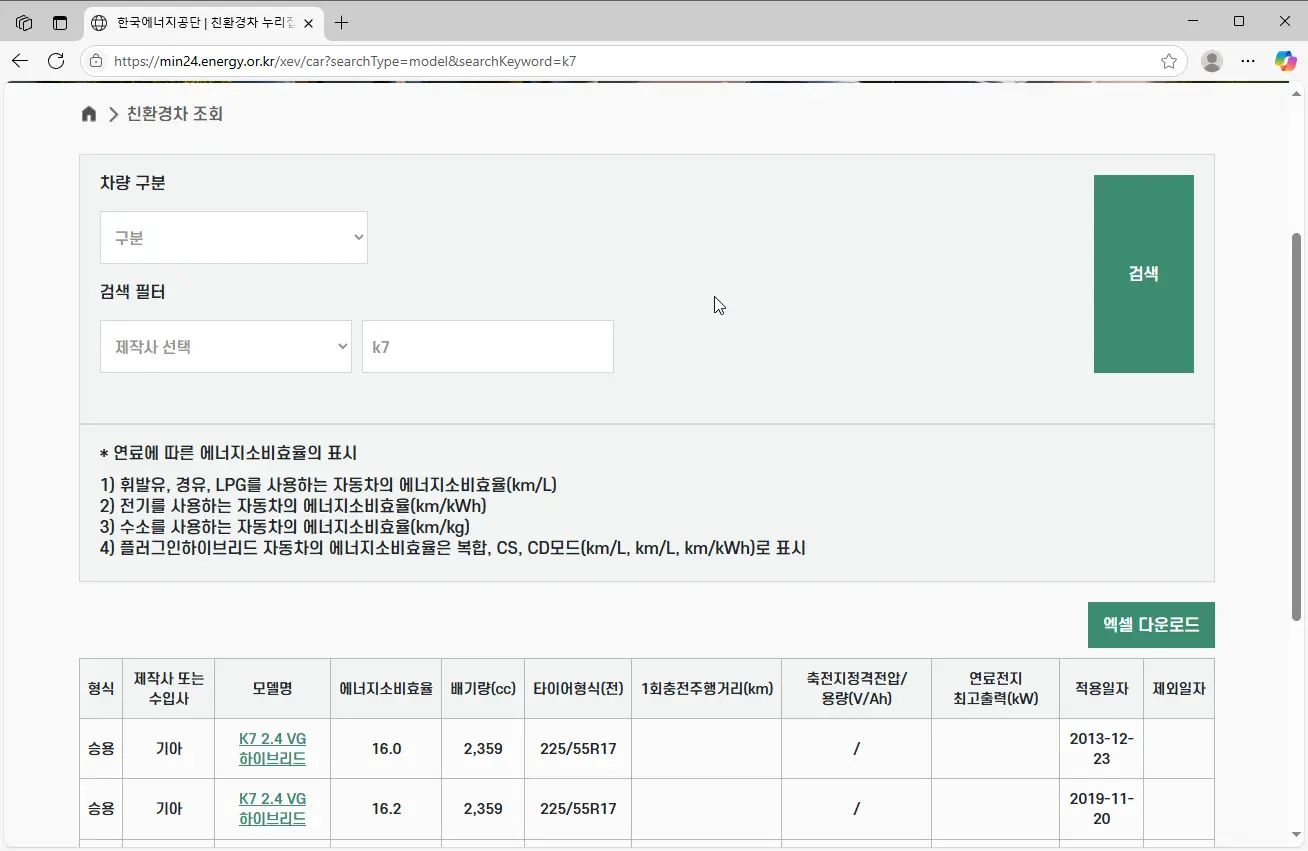
Task: Click the 제외일자 column header
Action: tap(1179, 689)
